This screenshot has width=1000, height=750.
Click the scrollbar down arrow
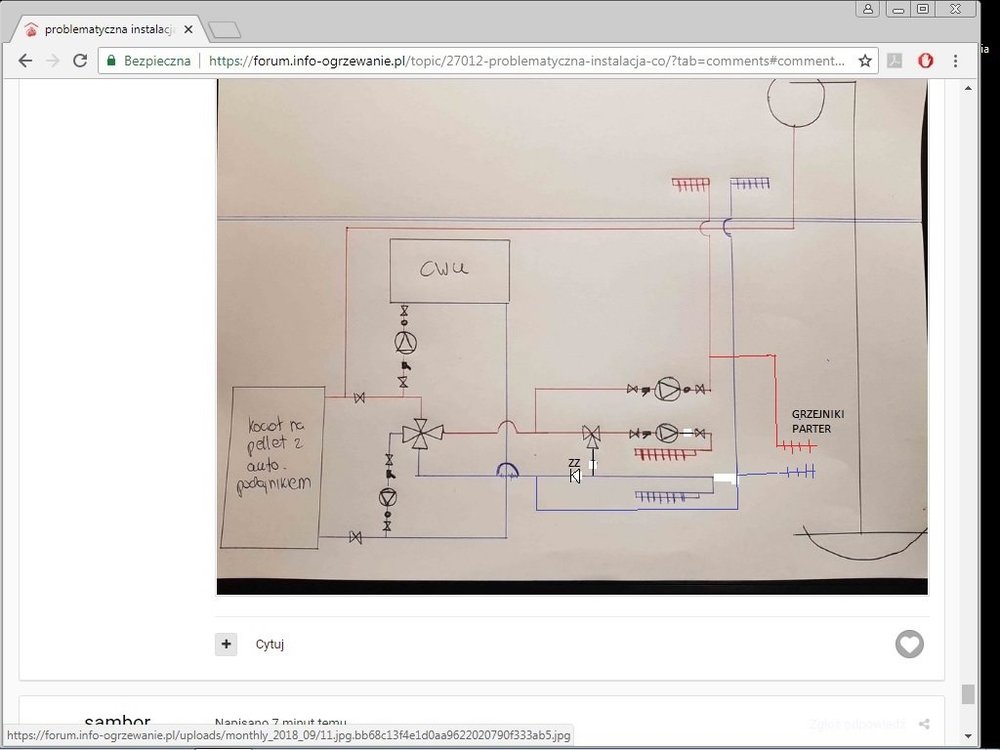click(x=968, y=739)
